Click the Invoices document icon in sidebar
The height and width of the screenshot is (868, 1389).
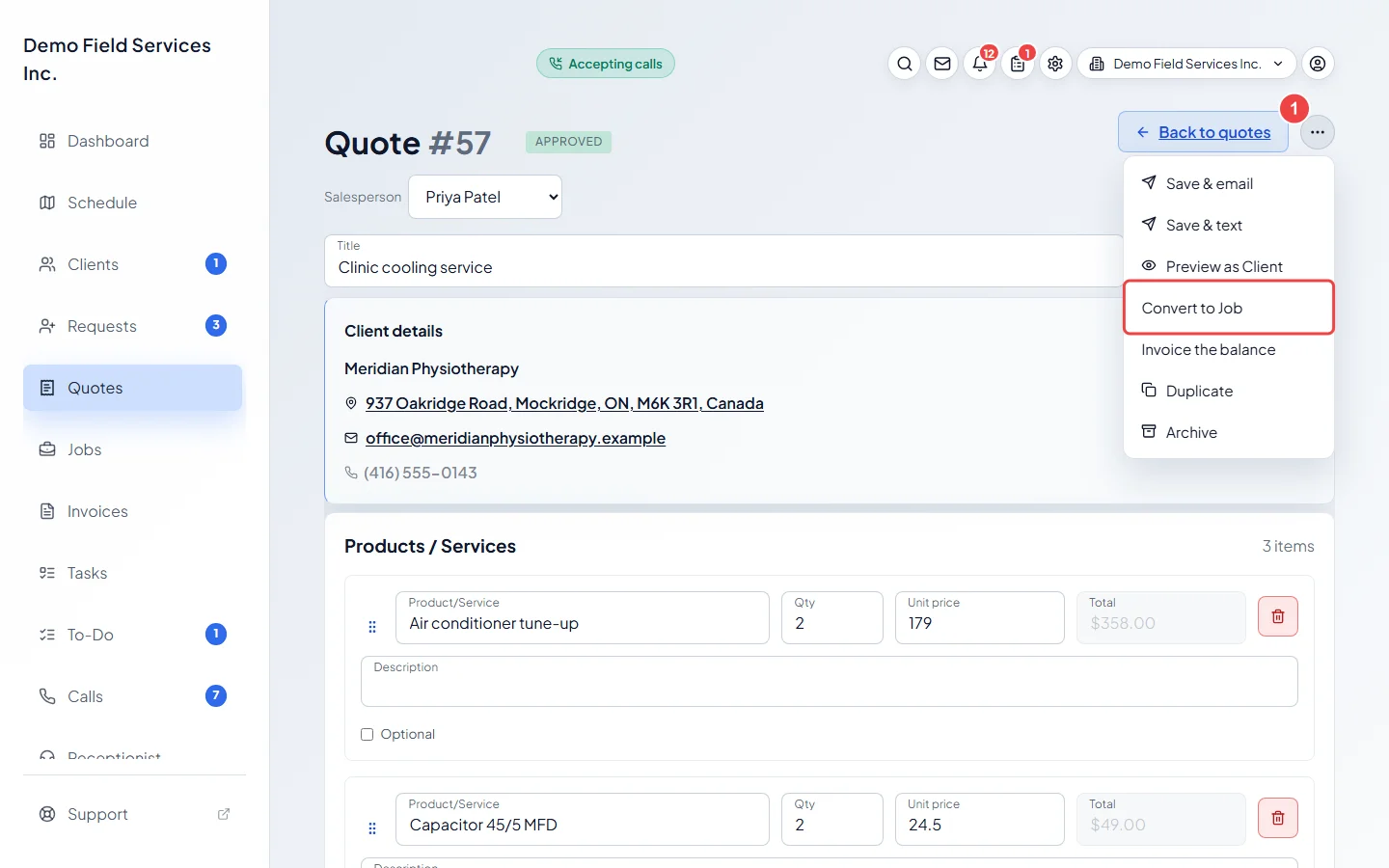[x=47, y=511]
